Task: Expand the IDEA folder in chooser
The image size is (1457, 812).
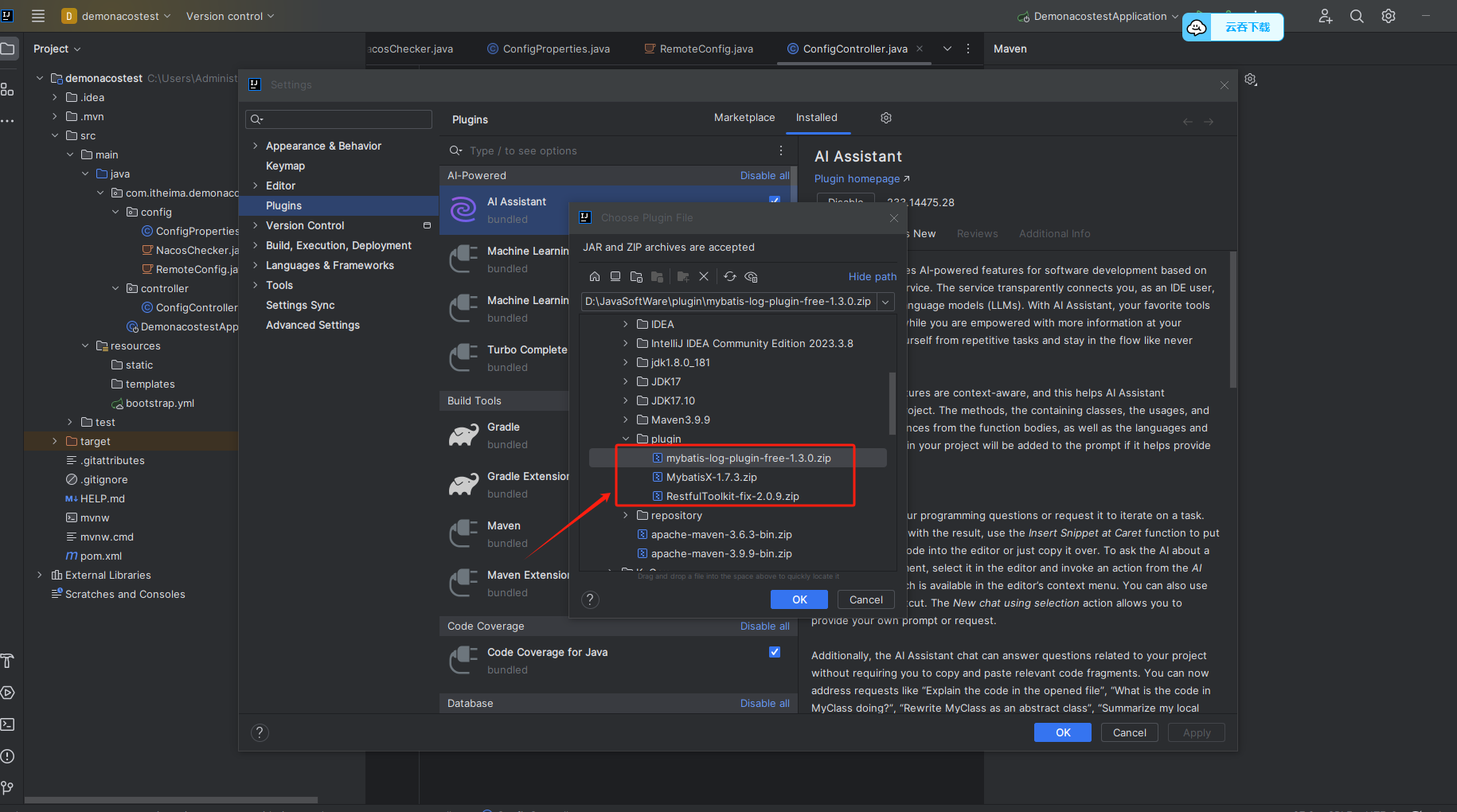Action: 626,324
